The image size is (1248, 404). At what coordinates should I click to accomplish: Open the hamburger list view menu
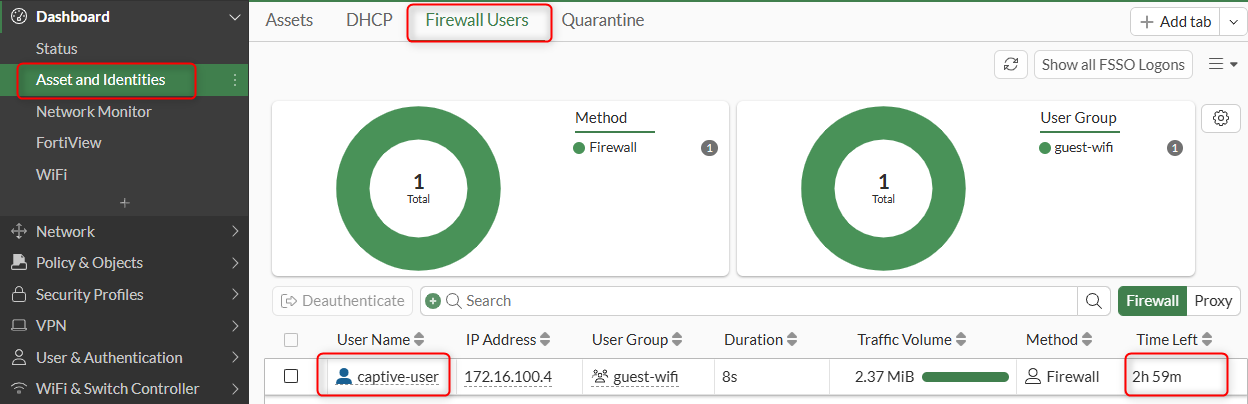click(x=1222, y=64)
